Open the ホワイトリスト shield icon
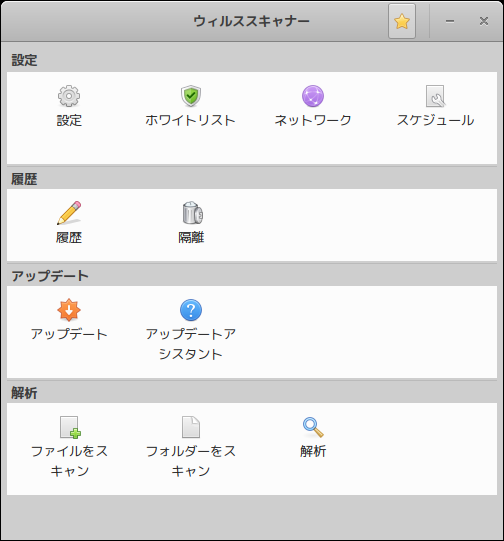 [x=191, y=96]
